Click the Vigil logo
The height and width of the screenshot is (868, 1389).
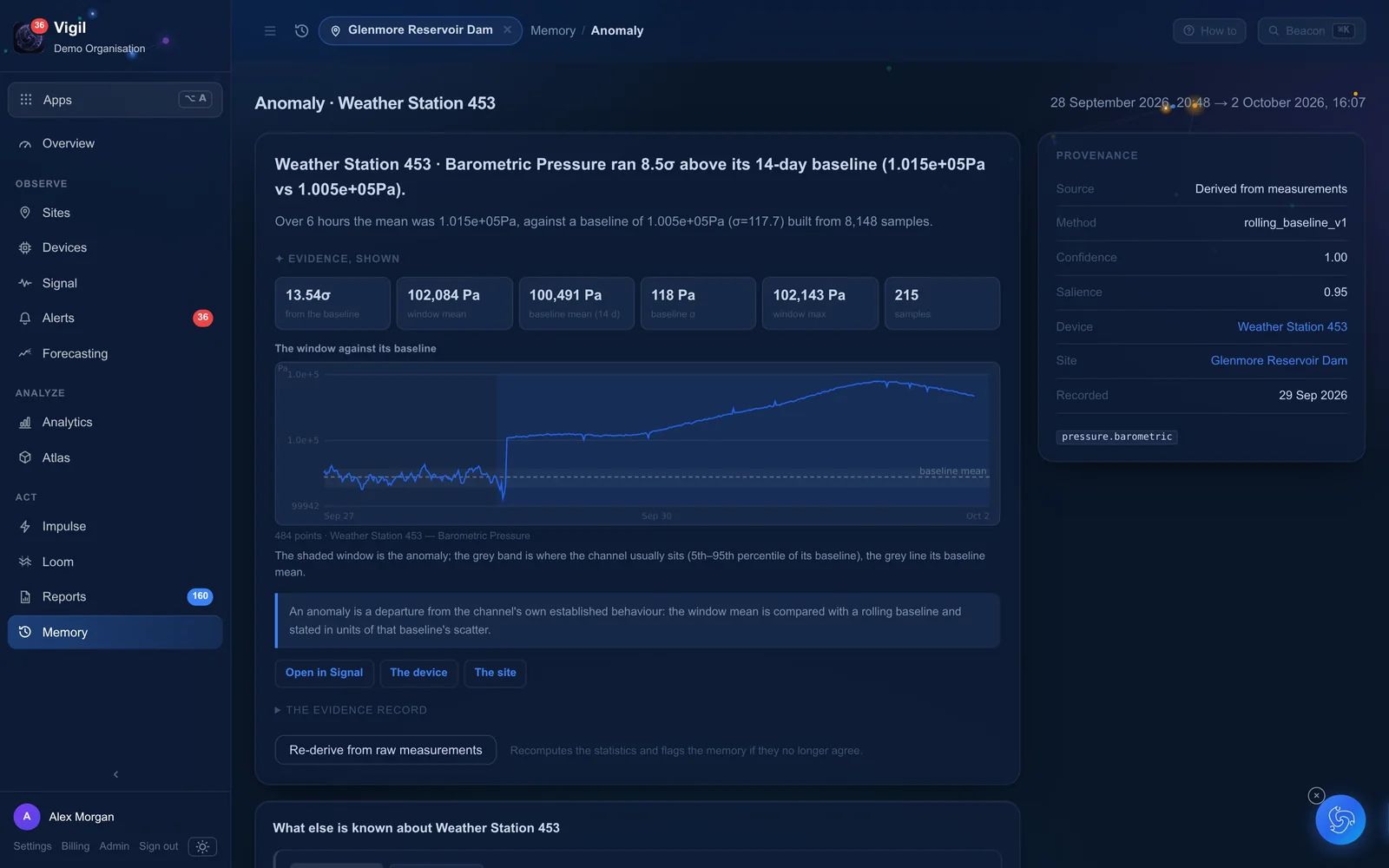coord(30,36)
